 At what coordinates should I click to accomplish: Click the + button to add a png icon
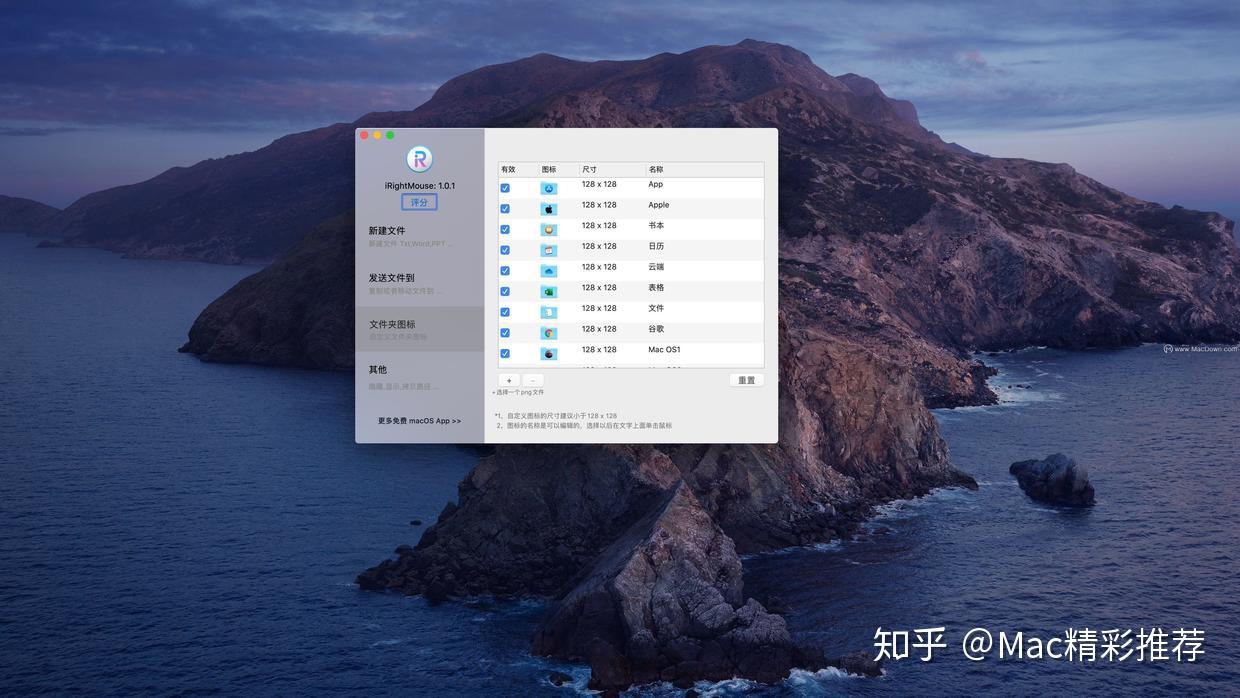(509, 380)
